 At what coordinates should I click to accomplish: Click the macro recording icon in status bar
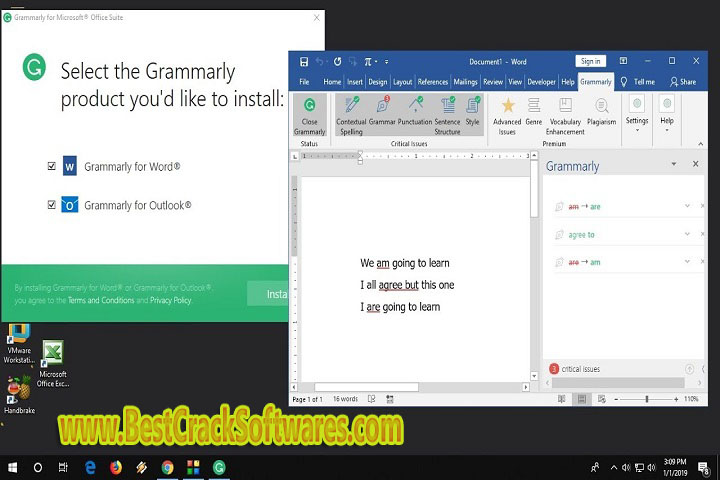(x=390, y=399)
